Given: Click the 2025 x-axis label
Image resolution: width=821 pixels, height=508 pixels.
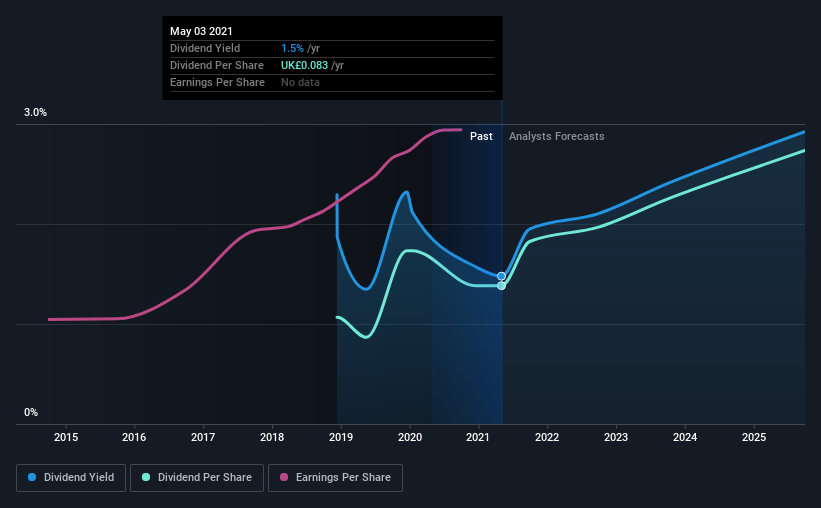Looking at the screenshot, I should [754, 437].
